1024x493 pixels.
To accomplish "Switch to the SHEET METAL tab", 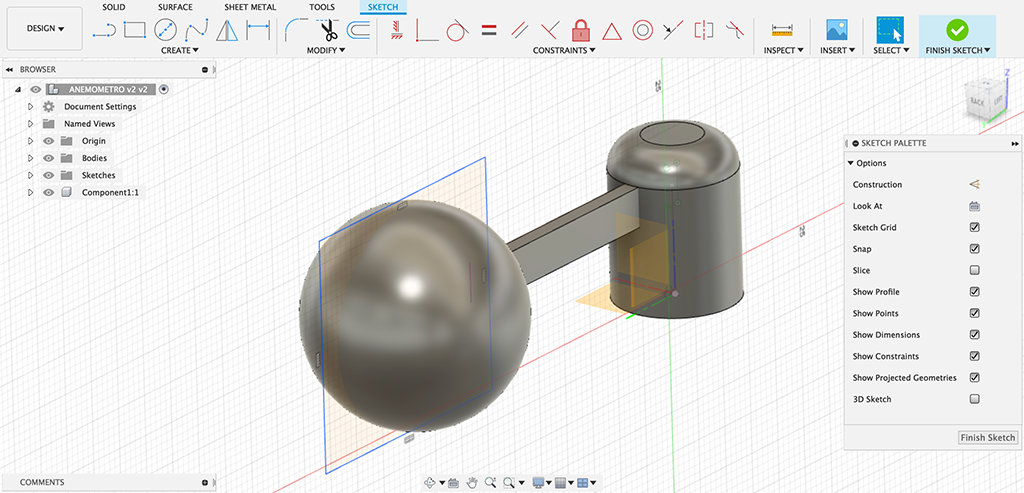I will pyautogui.click(x=250, y=7).
